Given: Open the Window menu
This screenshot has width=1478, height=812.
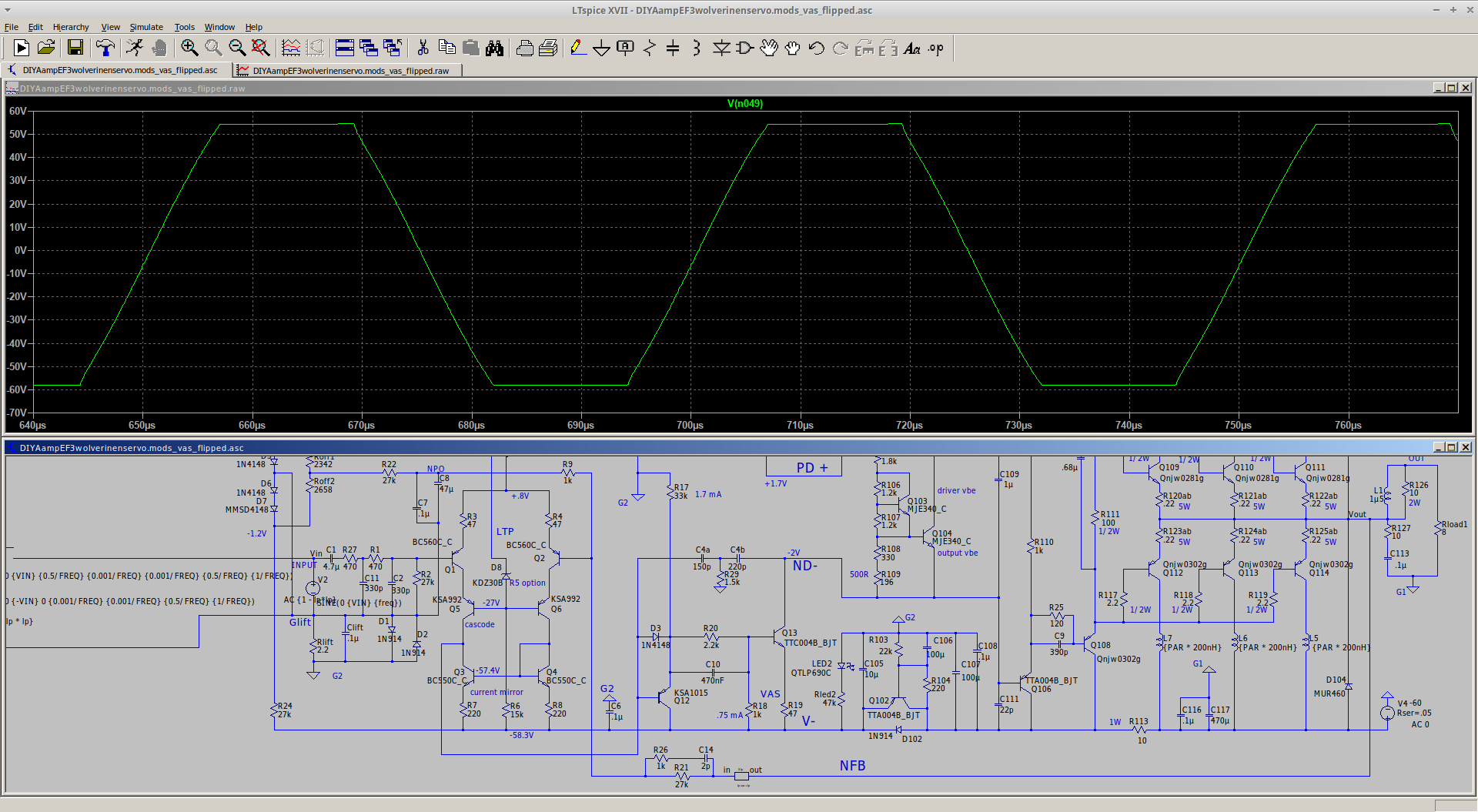Looking at the screenshot, I should point(219,27).
